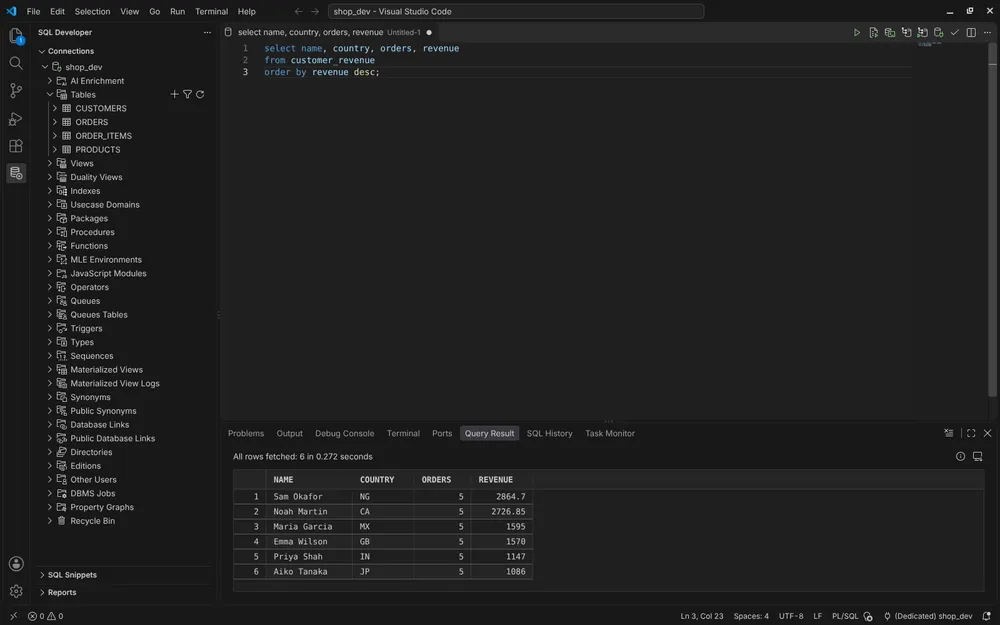Screen dimensions: 1000x625
Task: Open result in new window icon
Action: (x=978, y=457)
